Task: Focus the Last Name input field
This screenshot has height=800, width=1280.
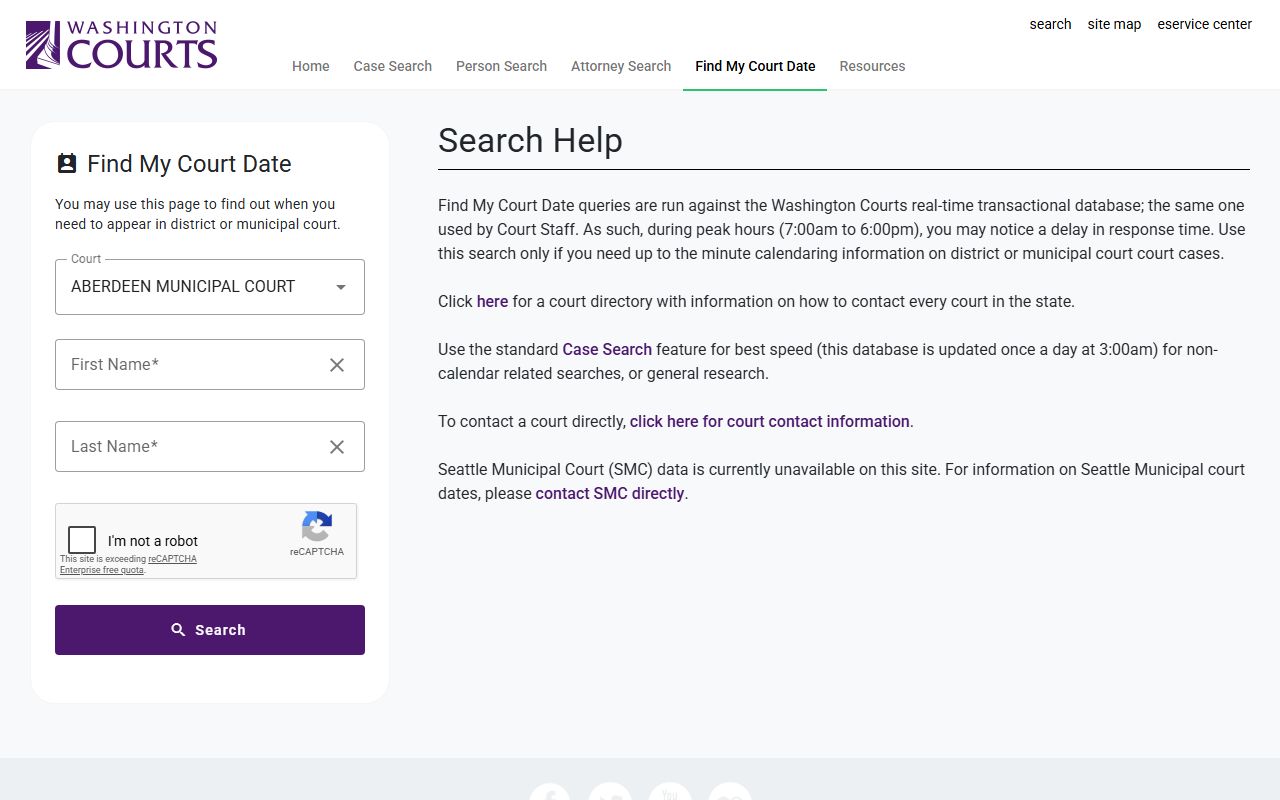Action: (210, 447)
